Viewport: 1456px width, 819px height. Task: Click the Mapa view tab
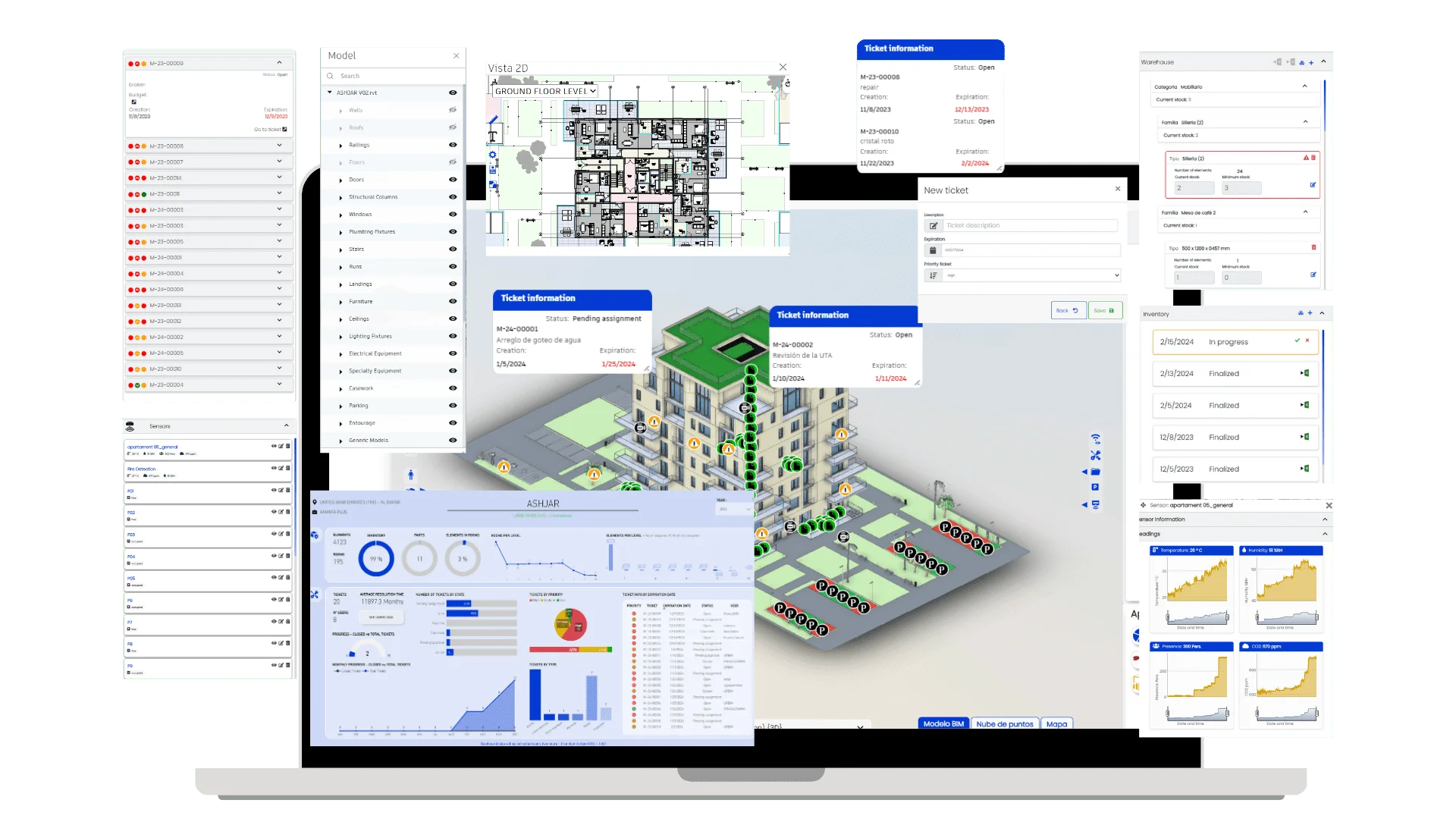point(1057,723)
